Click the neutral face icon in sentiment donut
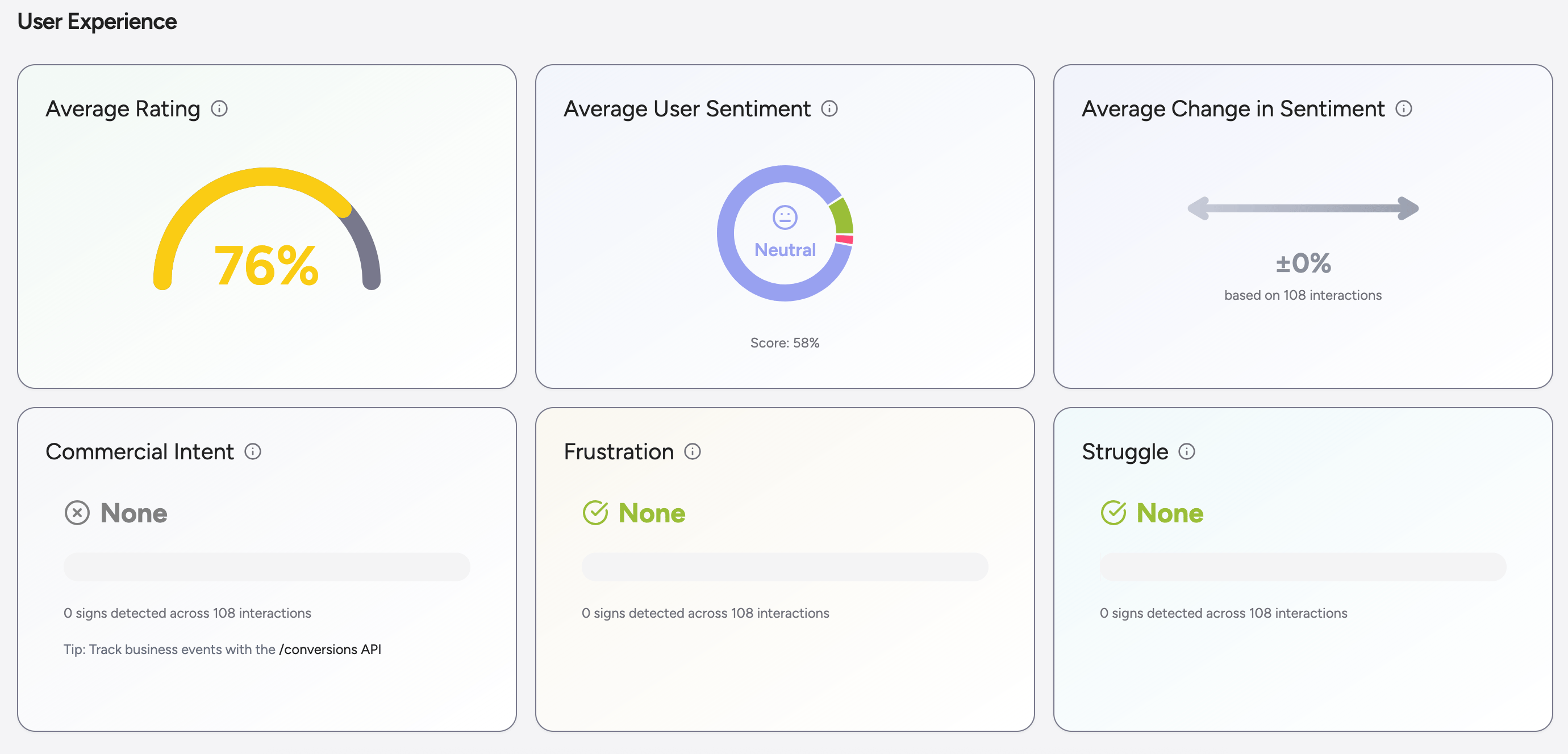Image resolution: width=1568 pixels, height=754 pixels. point(785,217)
